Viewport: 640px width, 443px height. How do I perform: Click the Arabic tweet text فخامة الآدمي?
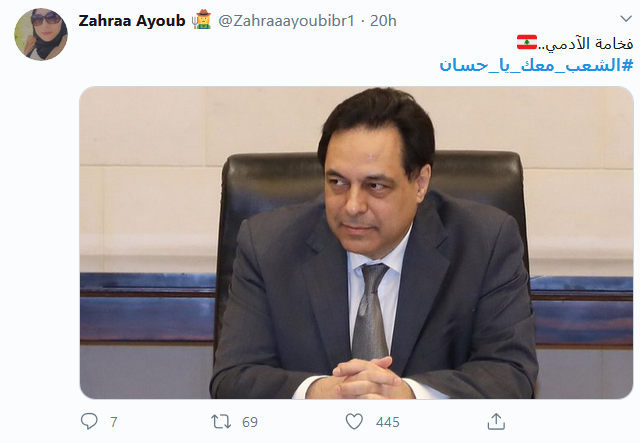point(586,43)
